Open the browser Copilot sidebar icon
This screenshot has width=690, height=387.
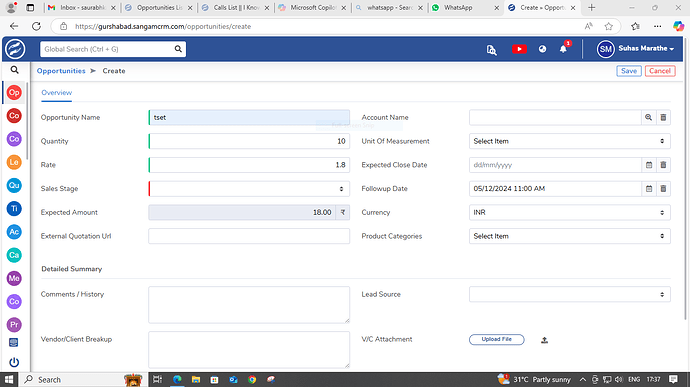[679, 26]
